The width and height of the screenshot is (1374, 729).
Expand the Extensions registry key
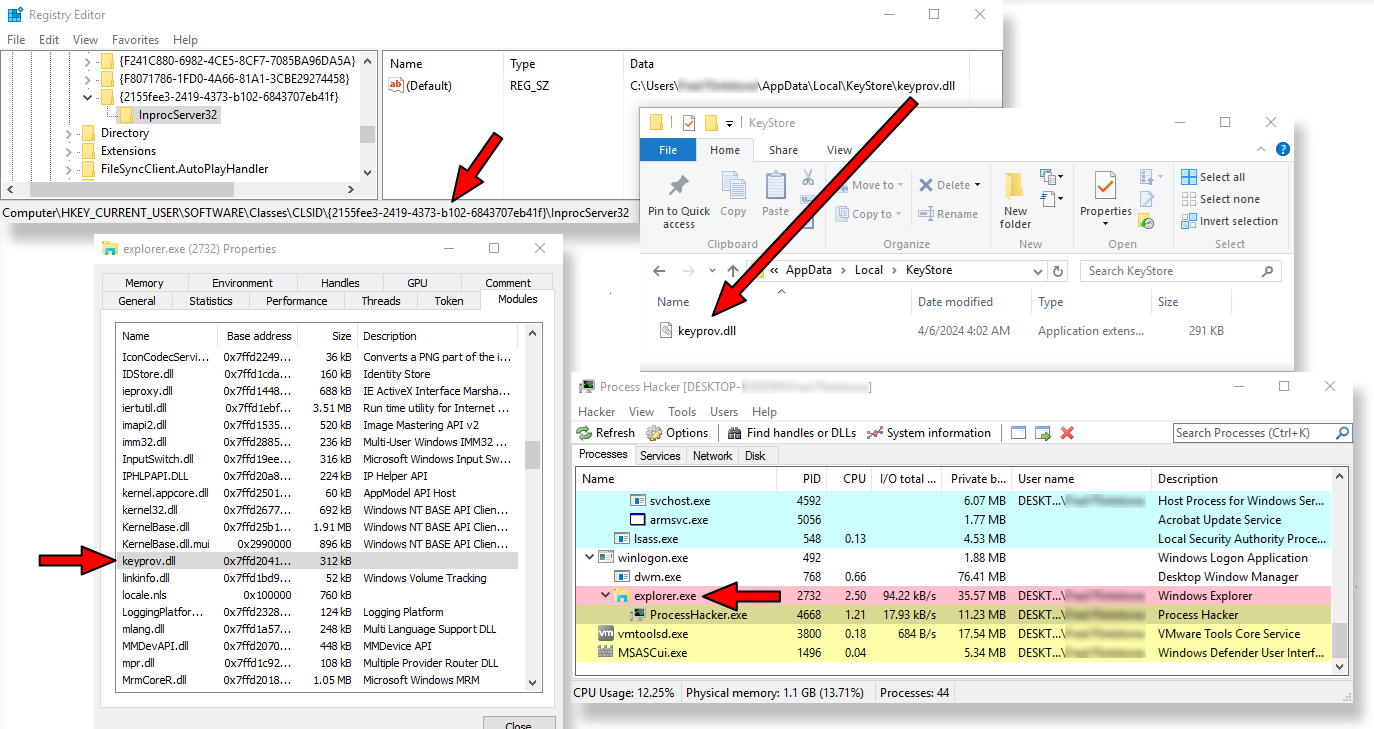(69, 151)
